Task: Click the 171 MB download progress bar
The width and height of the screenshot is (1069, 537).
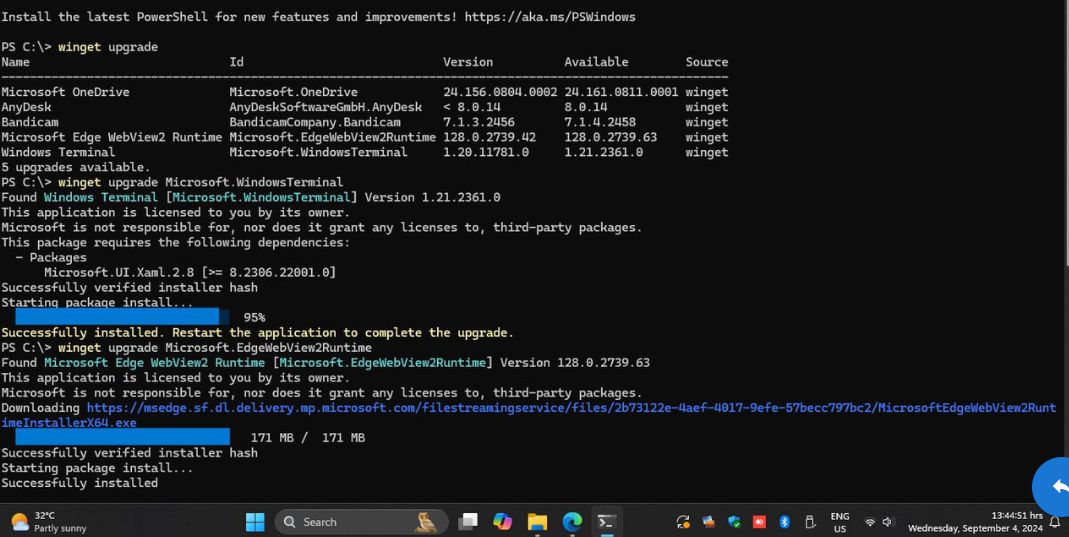Action: (x=123, y=437)
